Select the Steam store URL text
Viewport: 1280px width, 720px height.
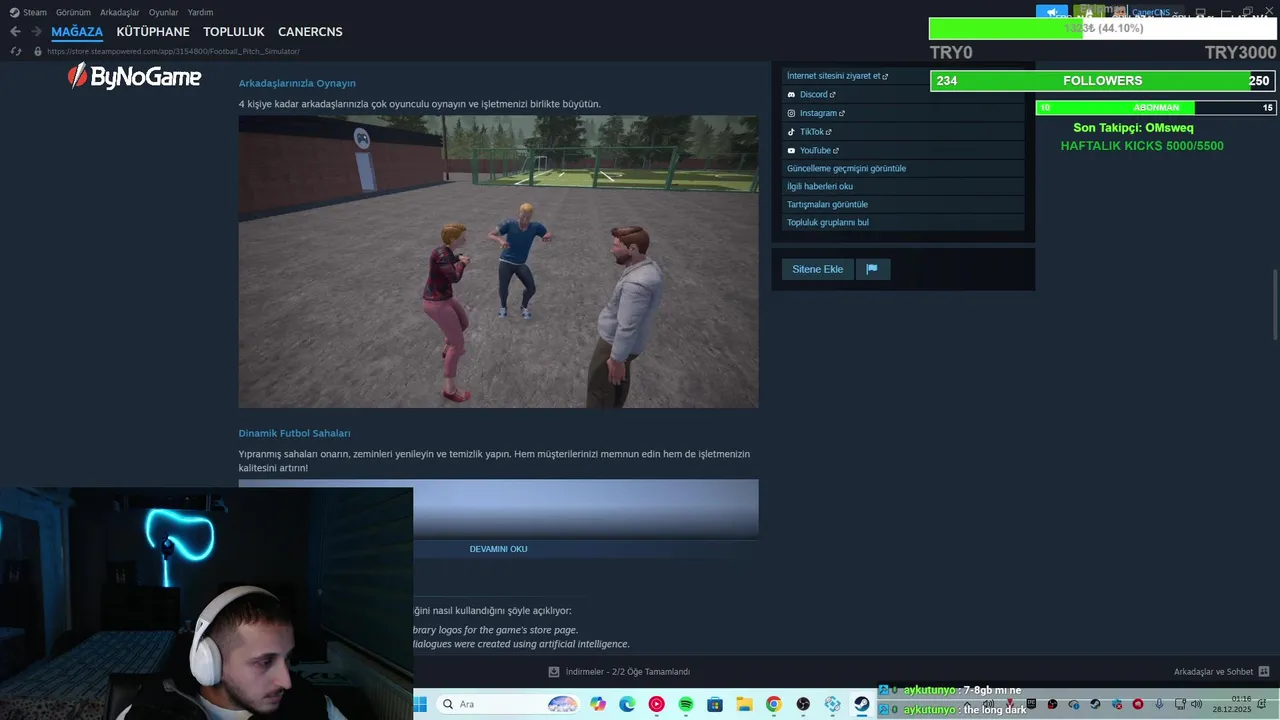(x=173, y=51)
